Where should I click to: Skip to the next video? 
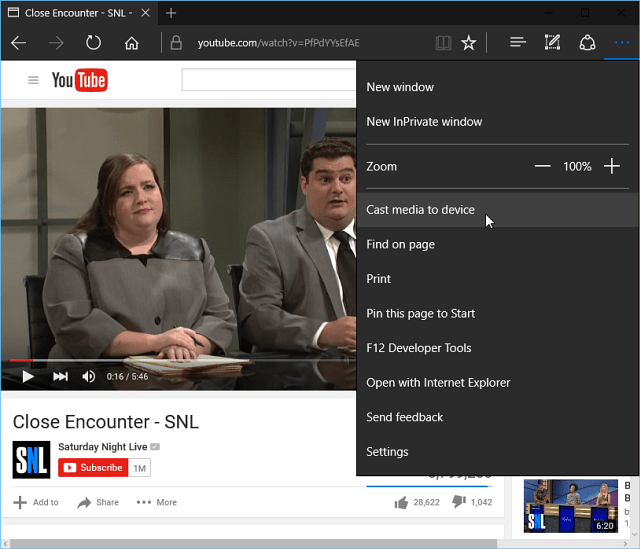pos(60,376)
